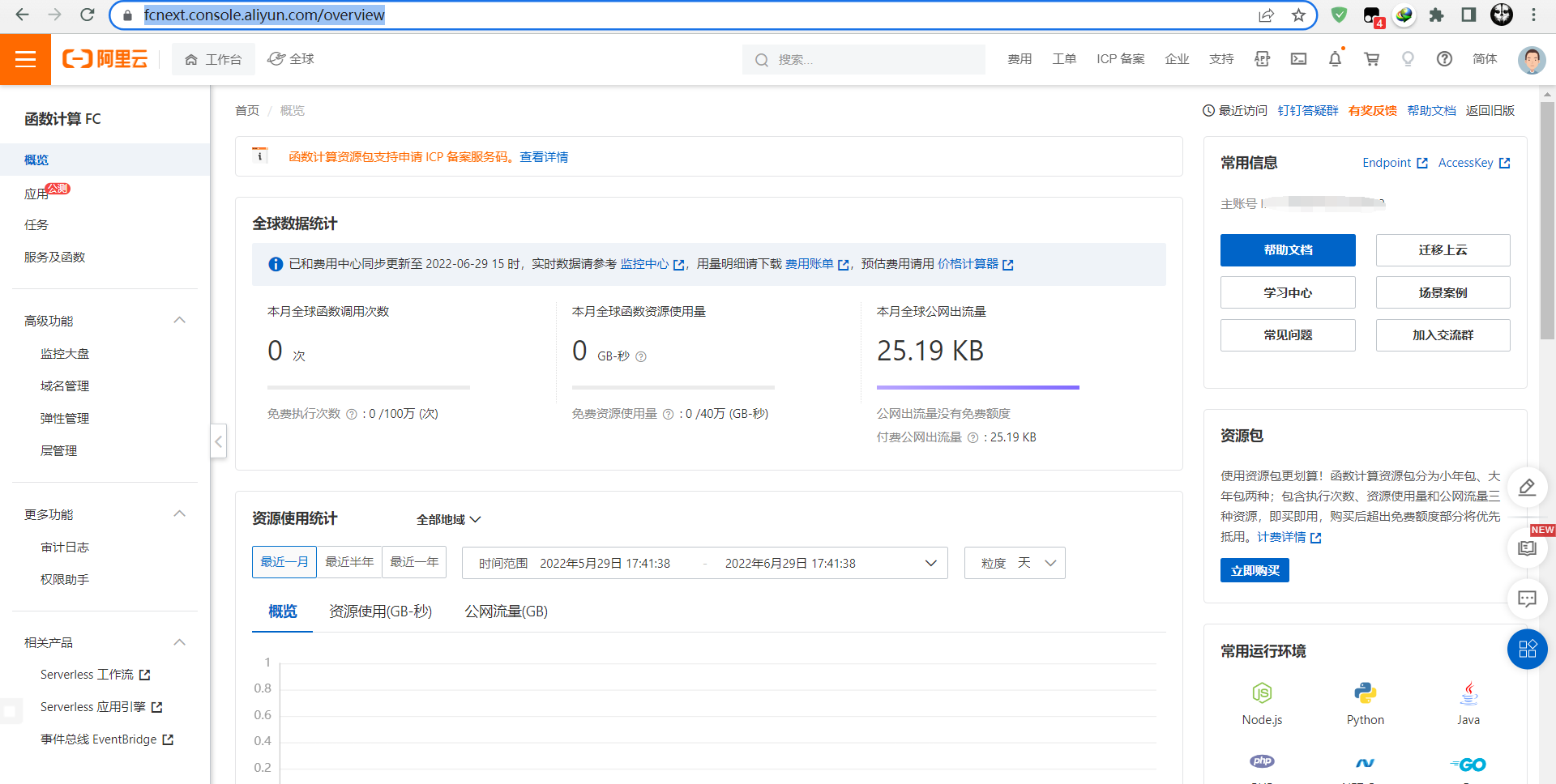Focus the top search box
This screenshot has width=1556, height=784.
point(863,59)
